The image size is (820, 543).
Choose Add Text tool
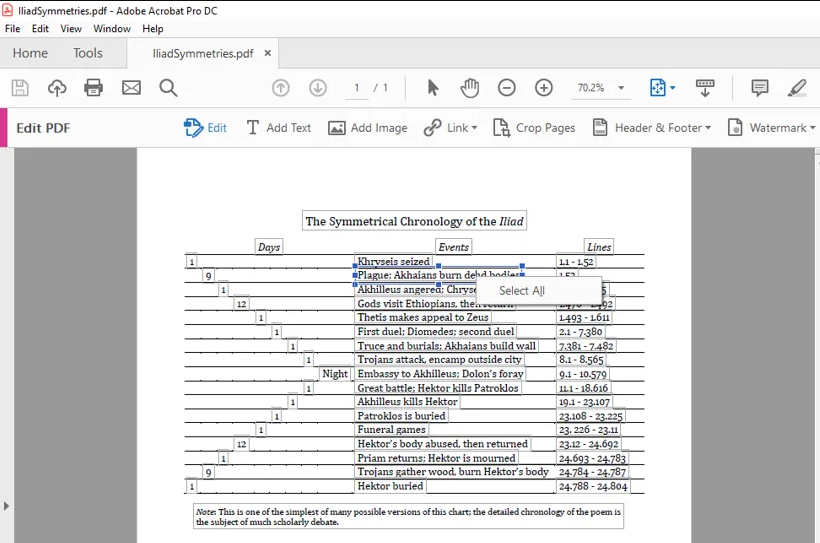(278, 128)
